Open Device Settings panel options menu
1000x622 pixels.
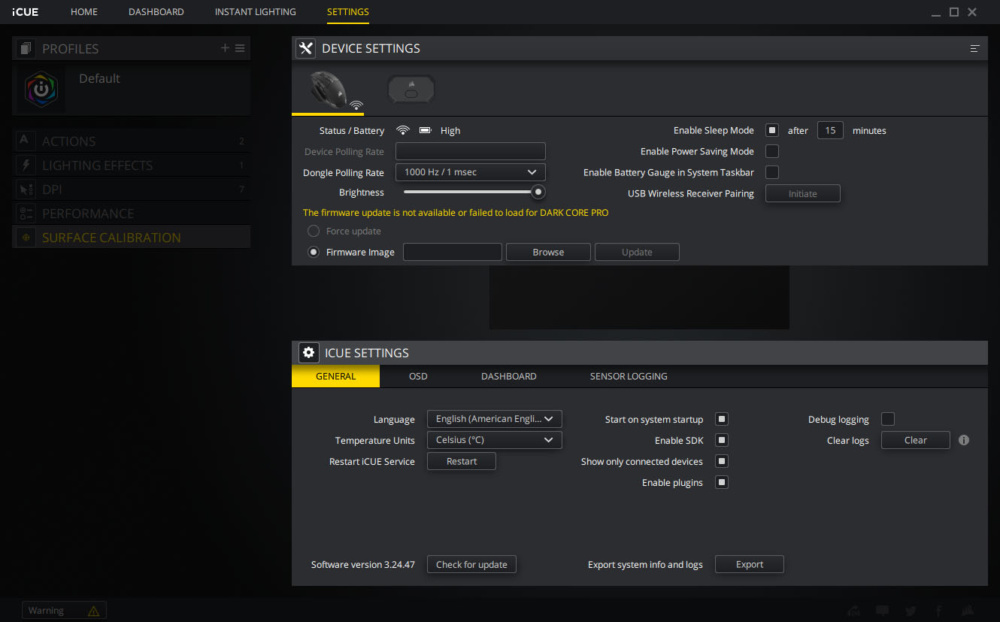[974, 48]
